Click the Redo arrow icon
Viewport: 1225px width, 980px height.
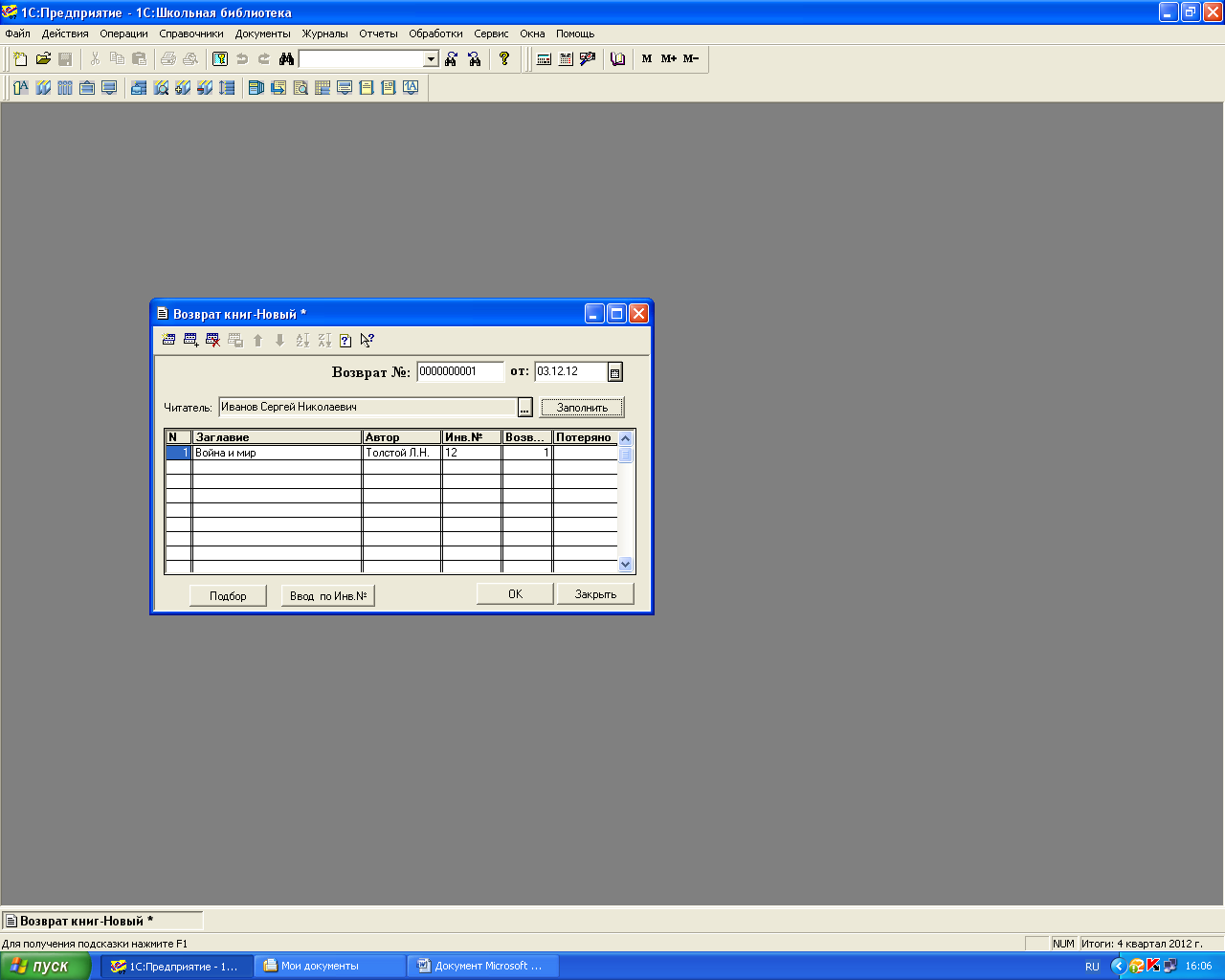click(x=264, y=59)
